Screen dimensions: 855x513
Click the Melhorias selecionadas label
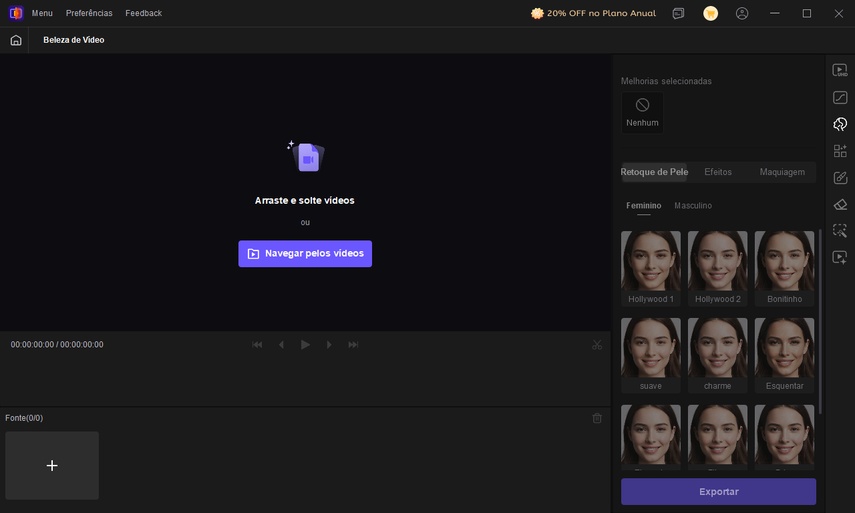point(666,81)
